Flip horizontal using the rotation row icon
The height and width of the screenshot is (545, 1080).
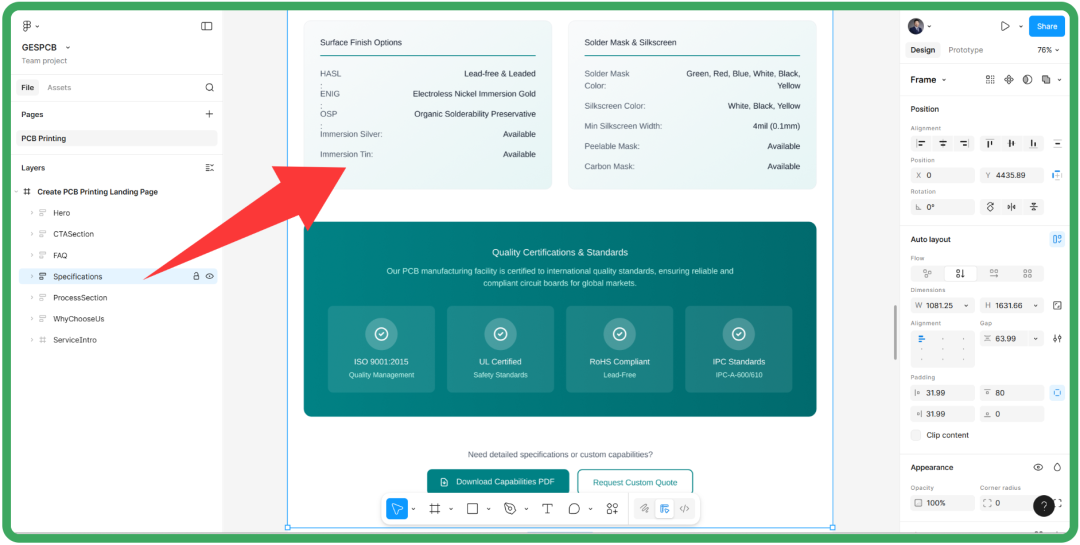1012,207
